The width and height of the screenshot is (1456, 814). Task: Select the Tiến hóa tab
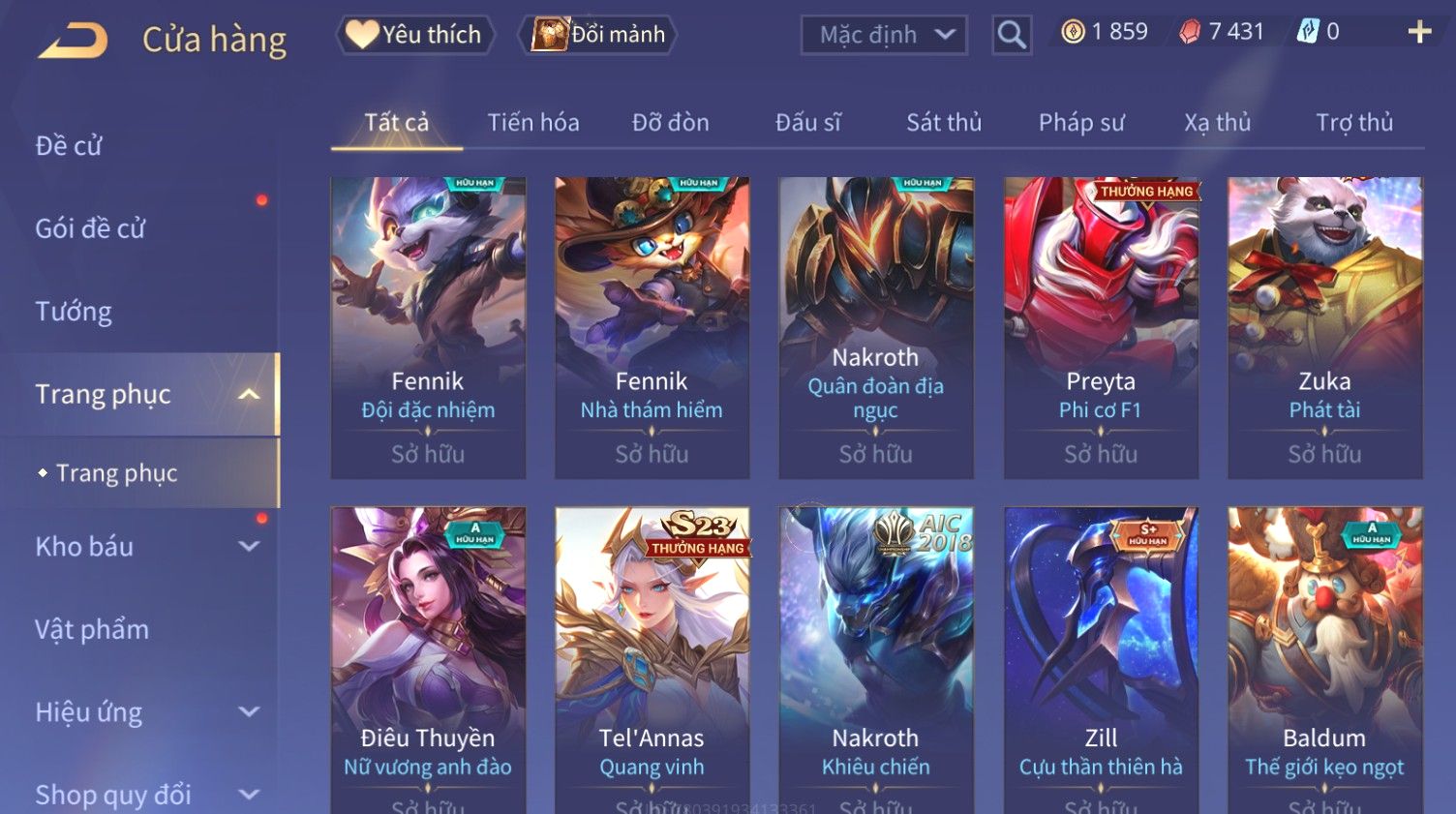click(x=533, y=123)
